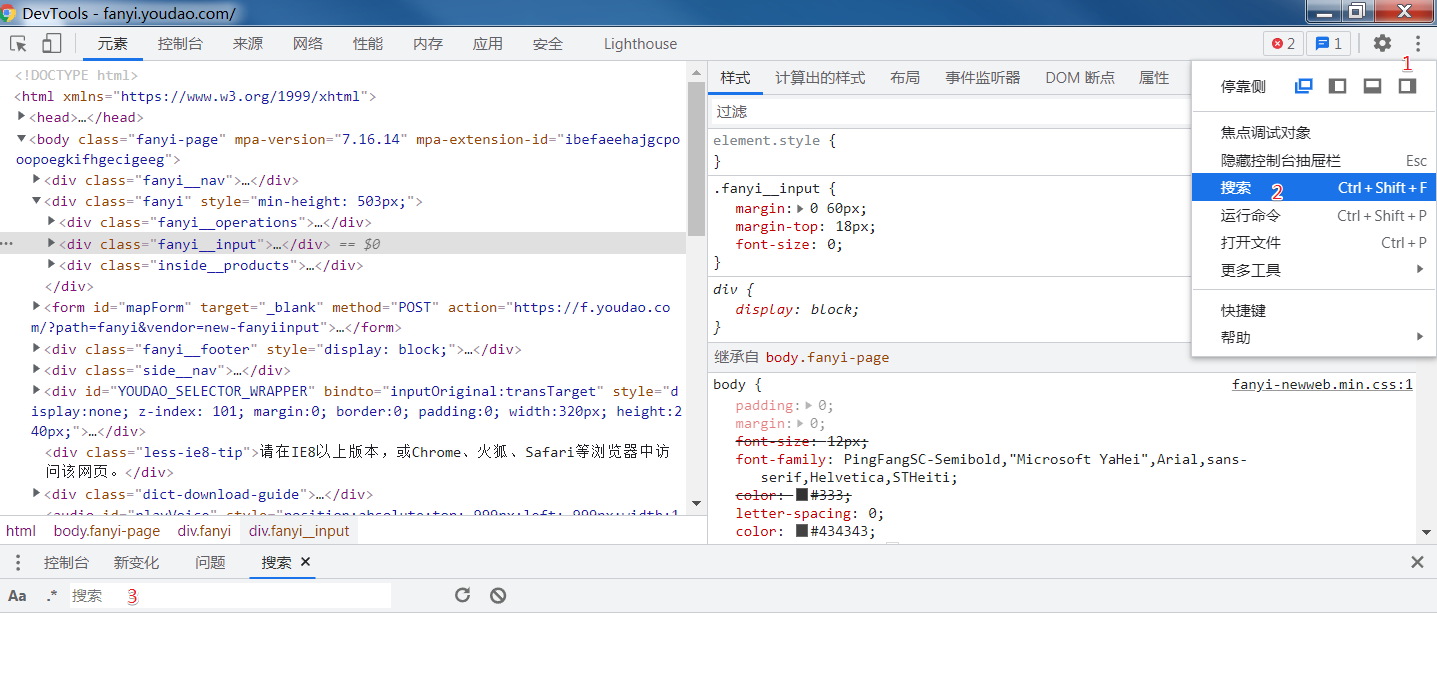Click the blue issues count badge
1437x683 pixels.
click(1328, 43)
